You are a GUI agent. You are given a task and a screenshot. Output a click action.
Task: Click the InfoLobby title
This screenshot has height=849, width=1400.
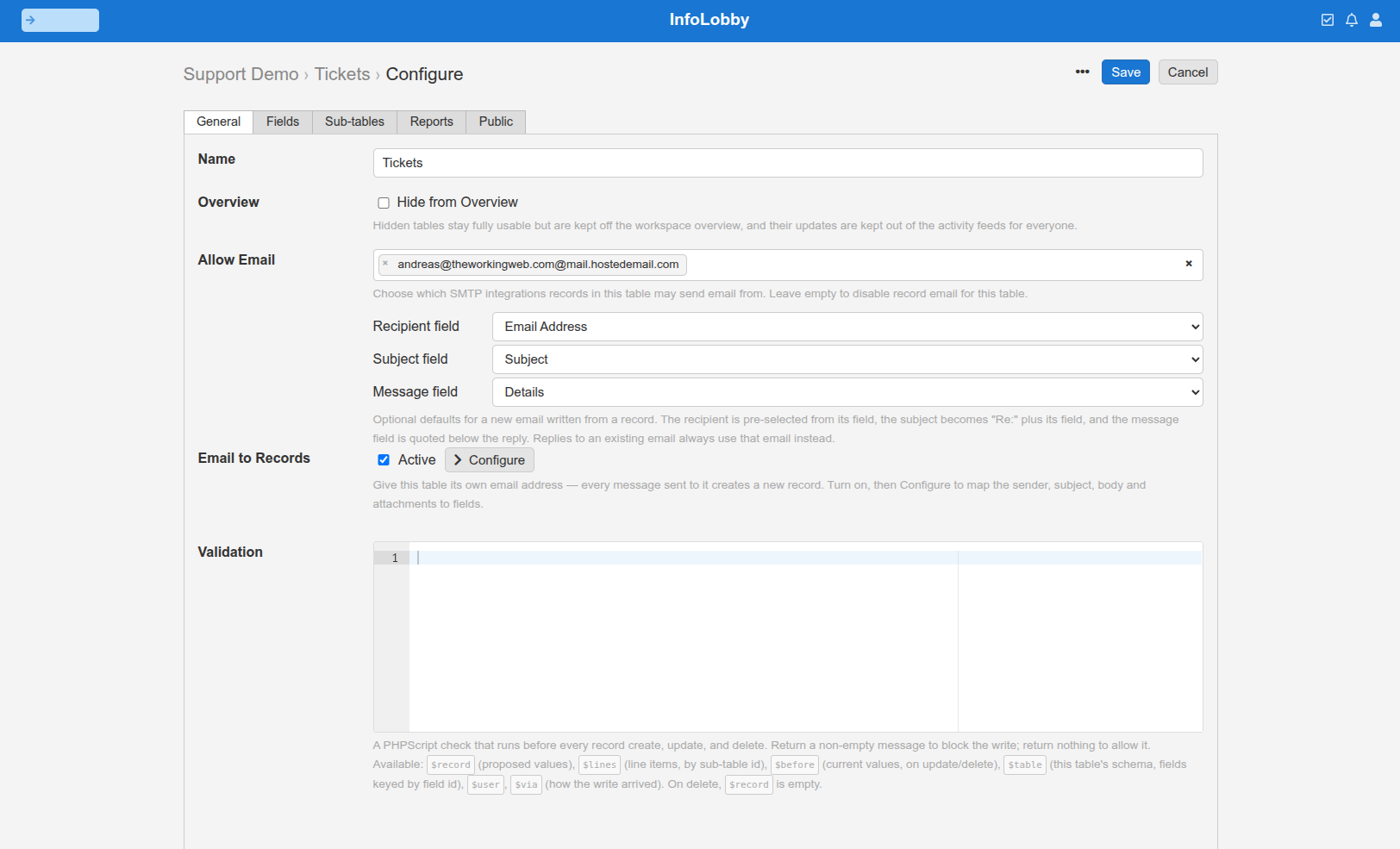click(709, 20)
